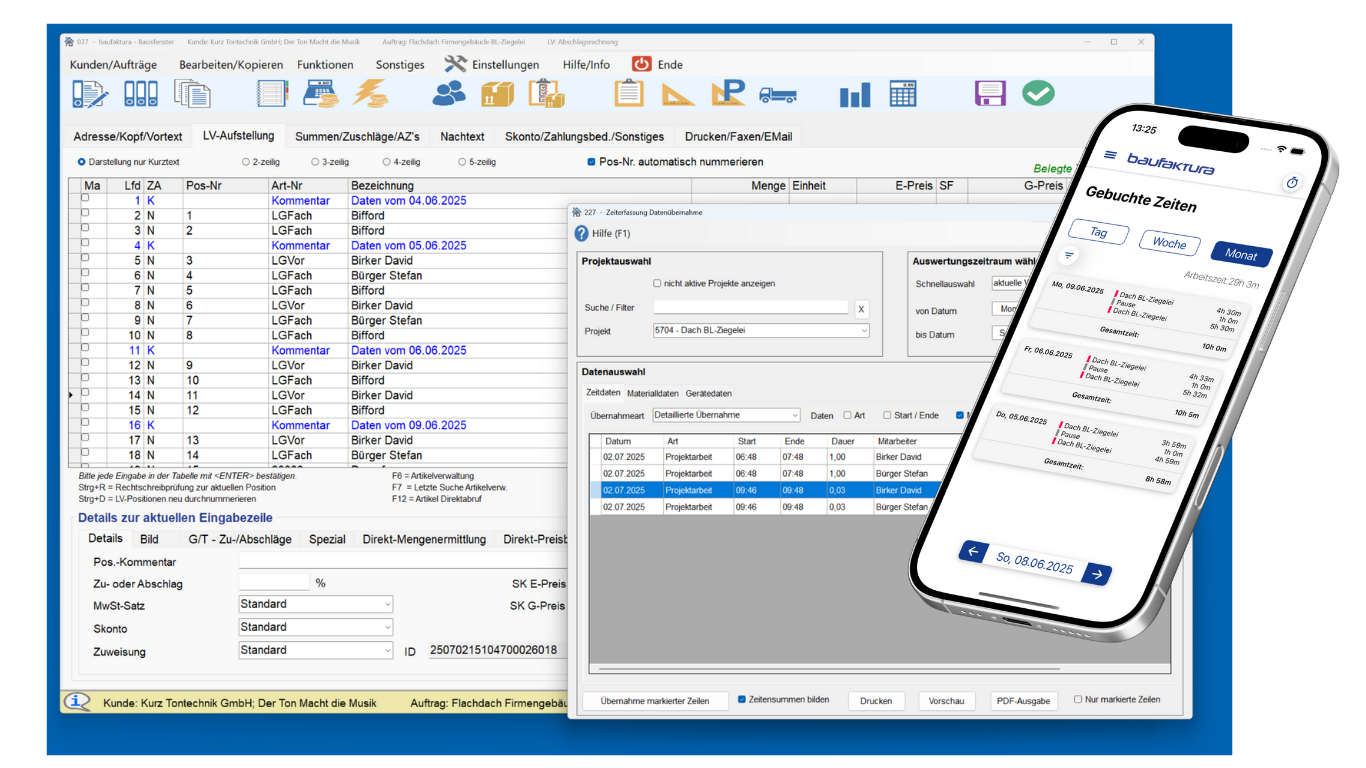The width and height of the screenshot is (1366, 768).
Task: Open the Gerätedaten tab
Action: coord(709,393)
